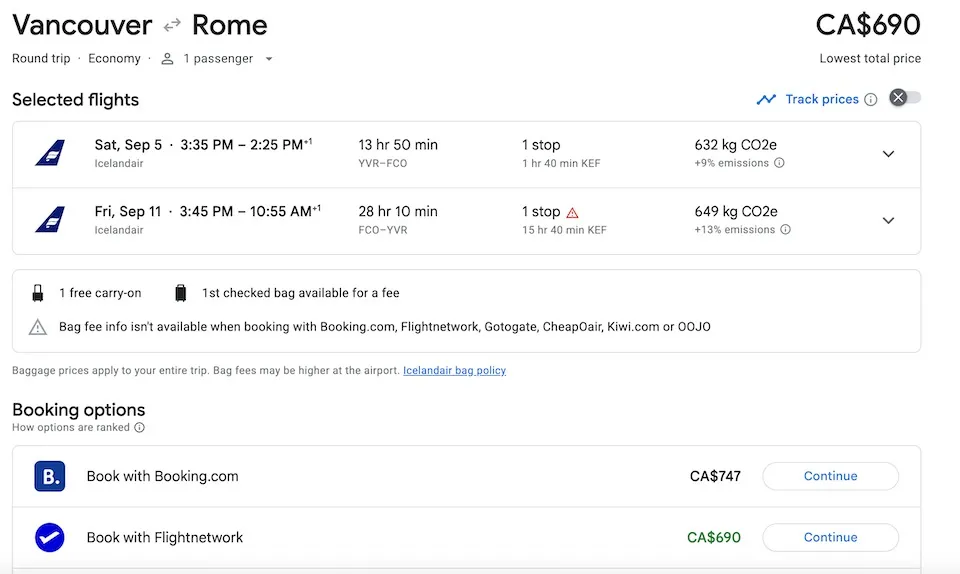The image size is (960, 574).
Task: Click the Flightnetwork checkmark logo
Action: coord(50,537)
